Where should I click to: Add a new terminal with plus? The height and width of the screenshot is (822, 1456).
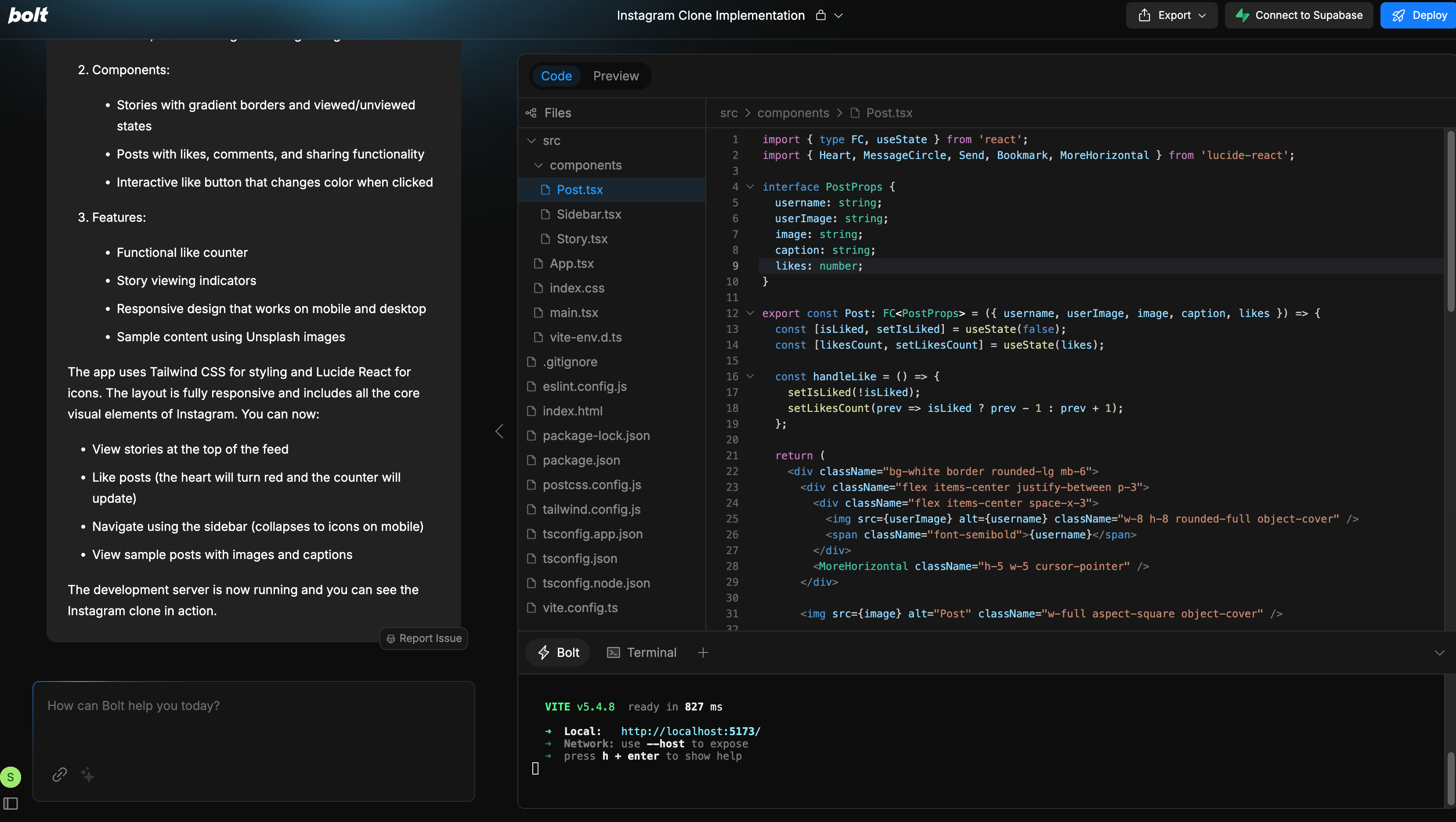(703, 653)
